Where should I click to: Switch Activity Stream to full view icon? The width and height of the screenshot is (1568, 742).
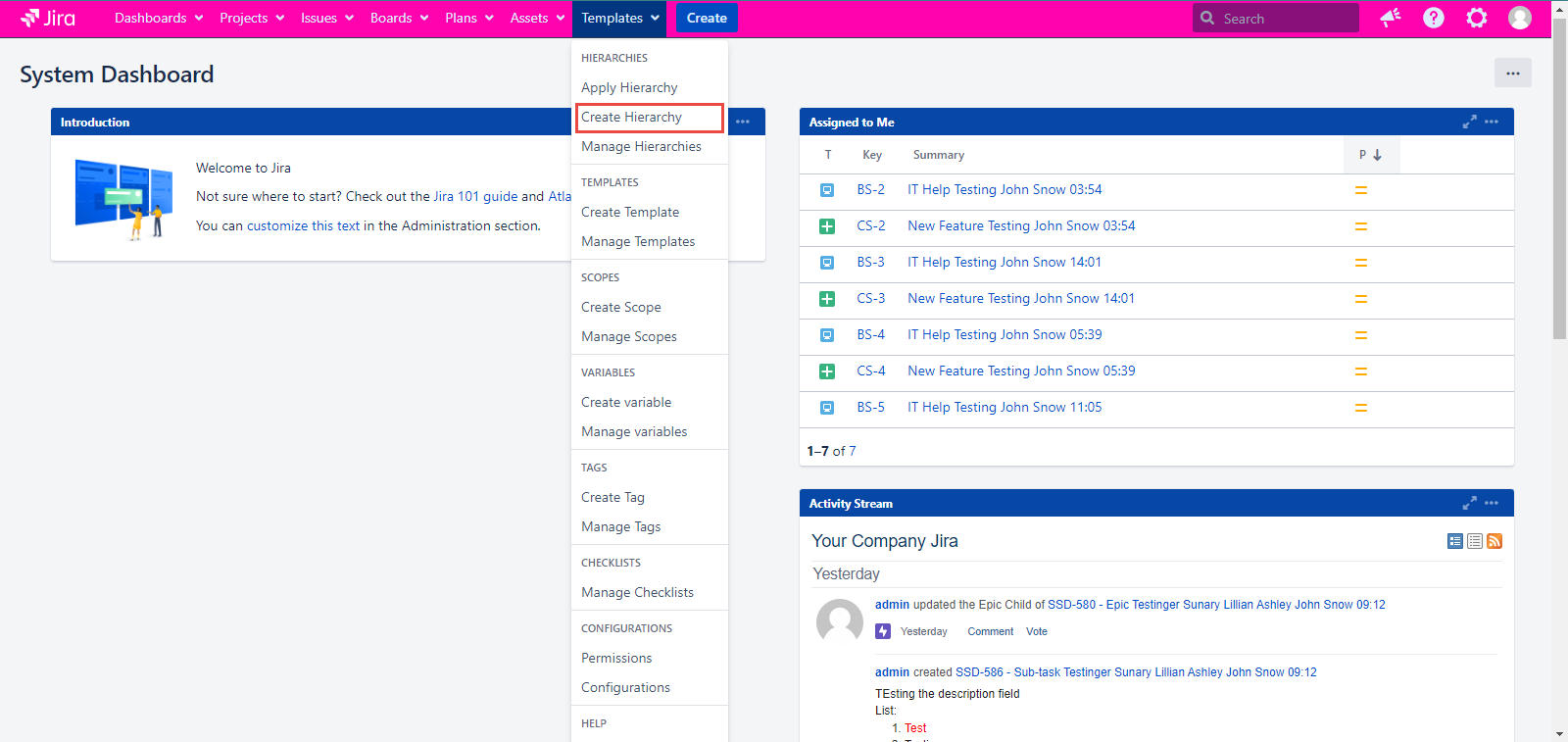(x=1455, y=541)
